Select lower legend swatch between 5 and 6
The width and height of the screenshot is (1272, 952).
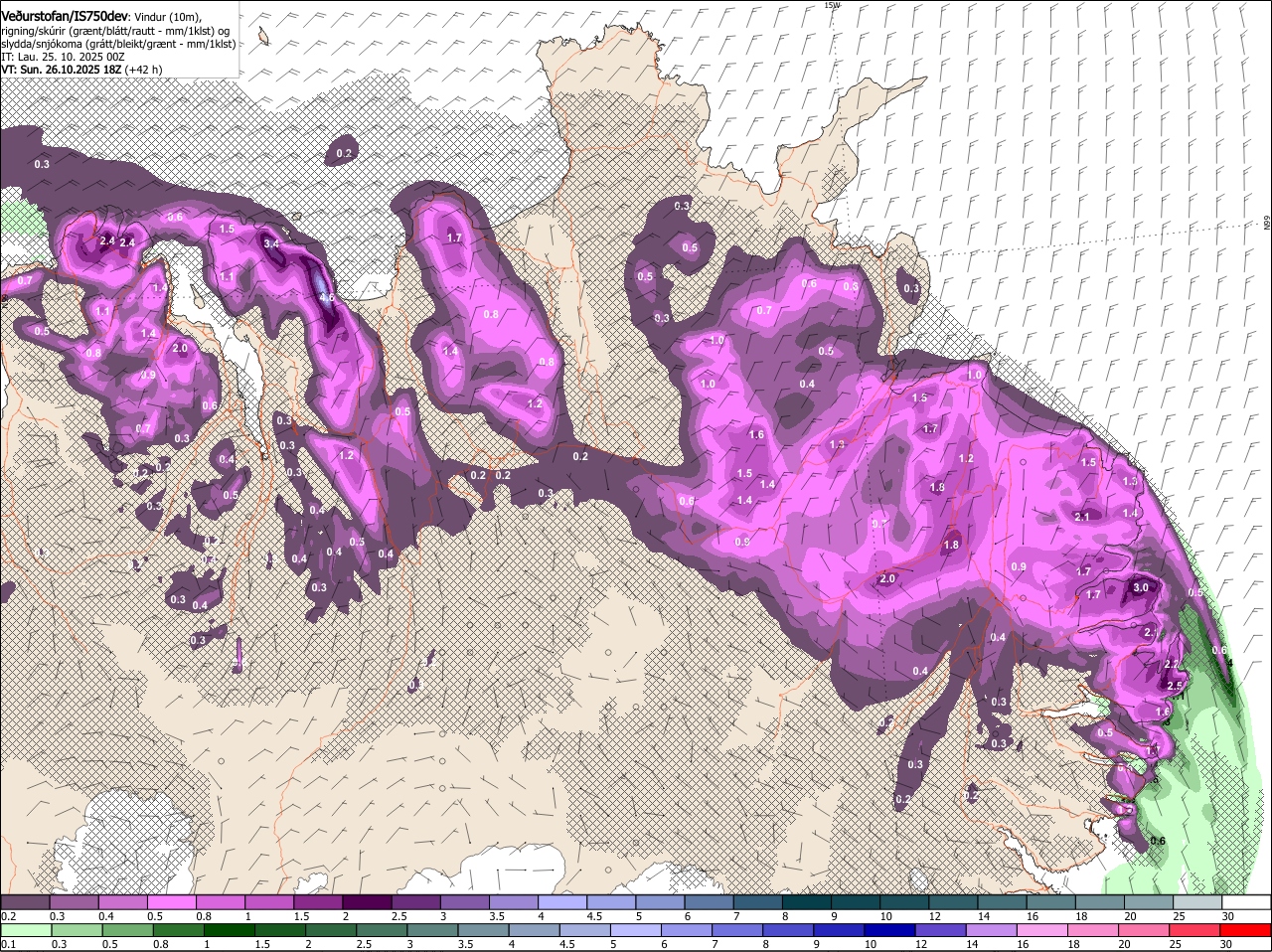pyautogui.click(x=638, y=930)
